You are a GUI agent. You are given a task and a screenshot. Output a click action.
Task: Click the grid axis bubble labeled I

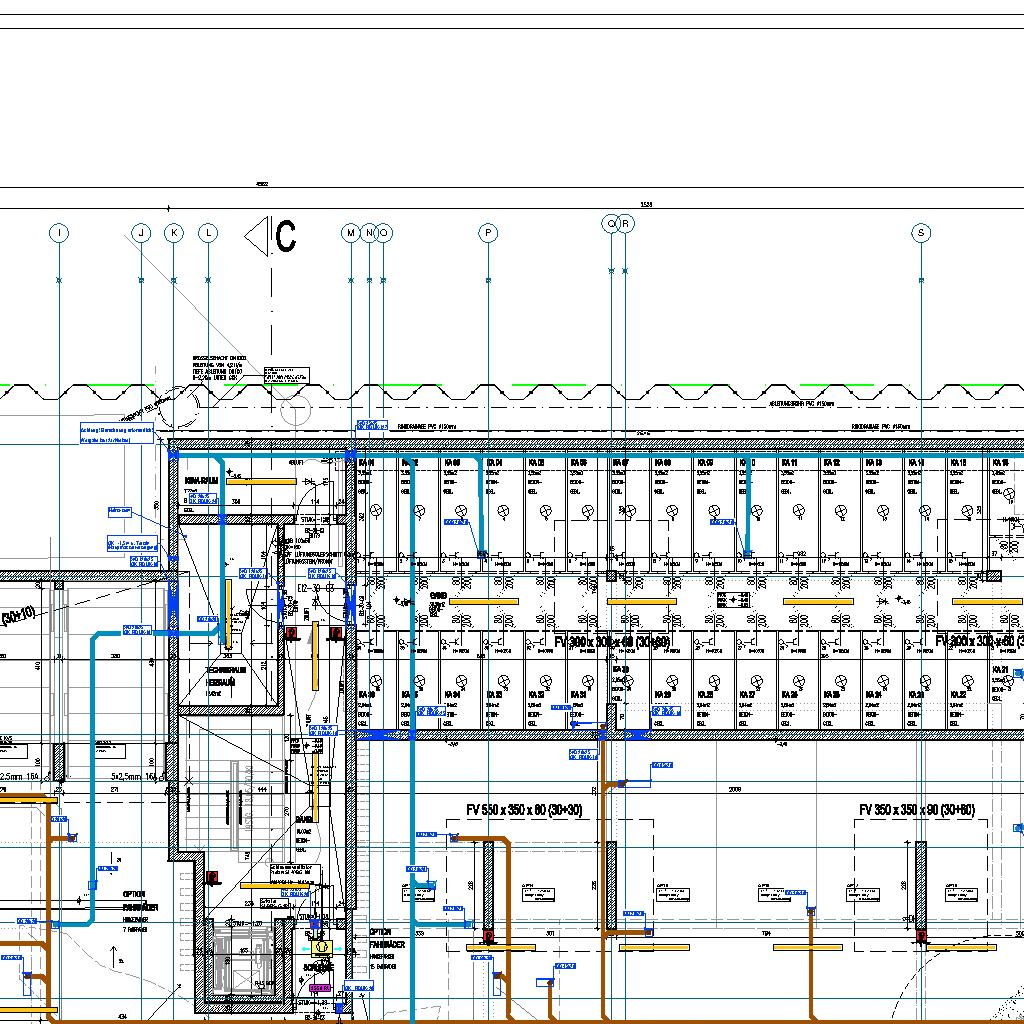(x=60, y=233)
